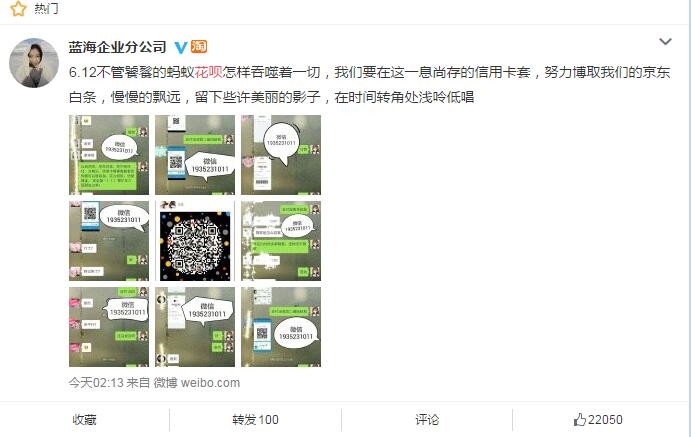This screenshot has height=437, width=691.
Task: Expand the post options chevron
Action: 665,42
